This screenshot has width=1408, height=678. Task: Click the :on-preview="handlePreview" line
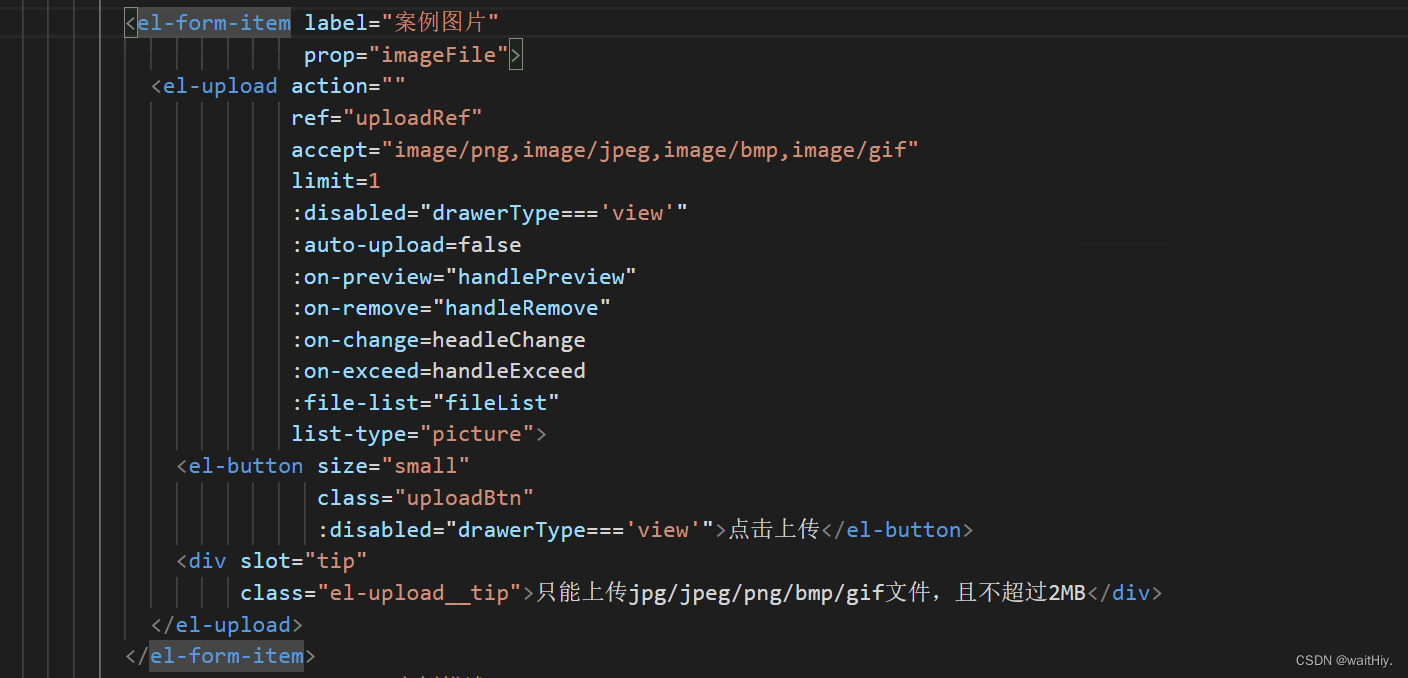464,276
